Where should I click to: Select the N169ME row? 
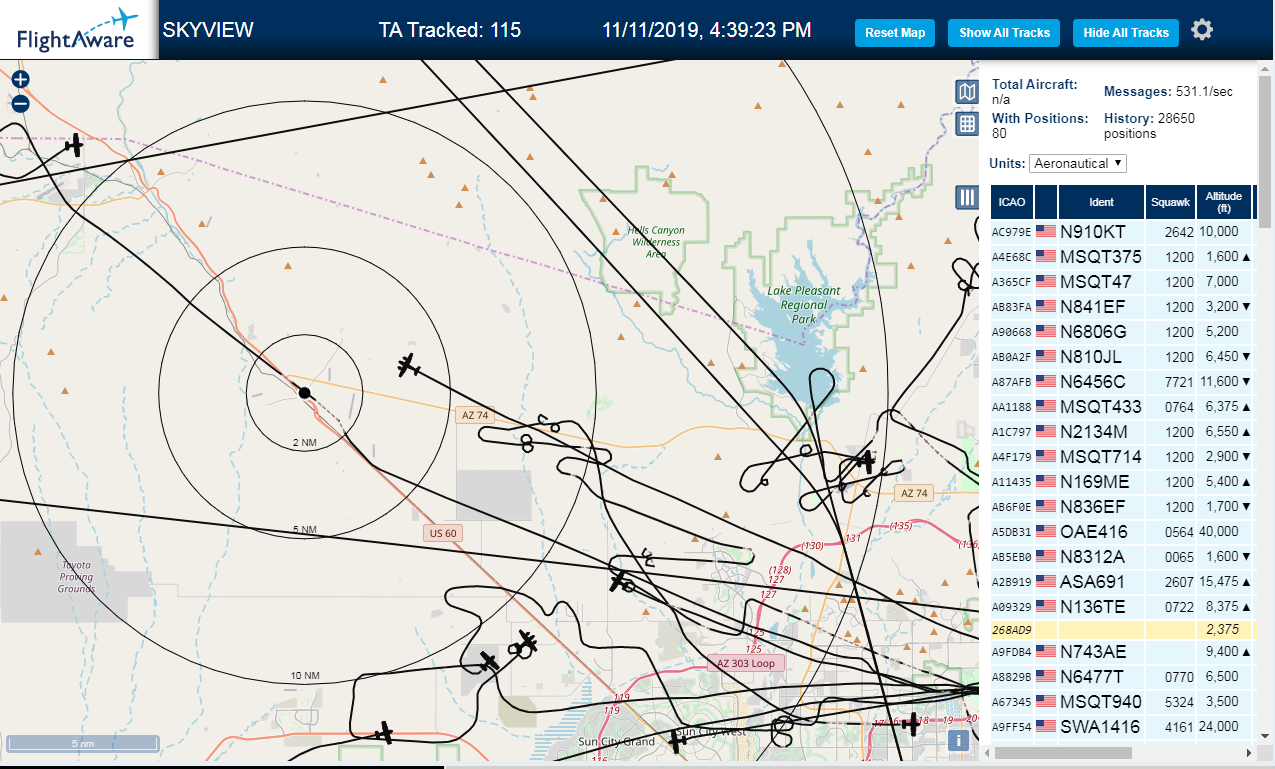click(x=1122, y=481)
